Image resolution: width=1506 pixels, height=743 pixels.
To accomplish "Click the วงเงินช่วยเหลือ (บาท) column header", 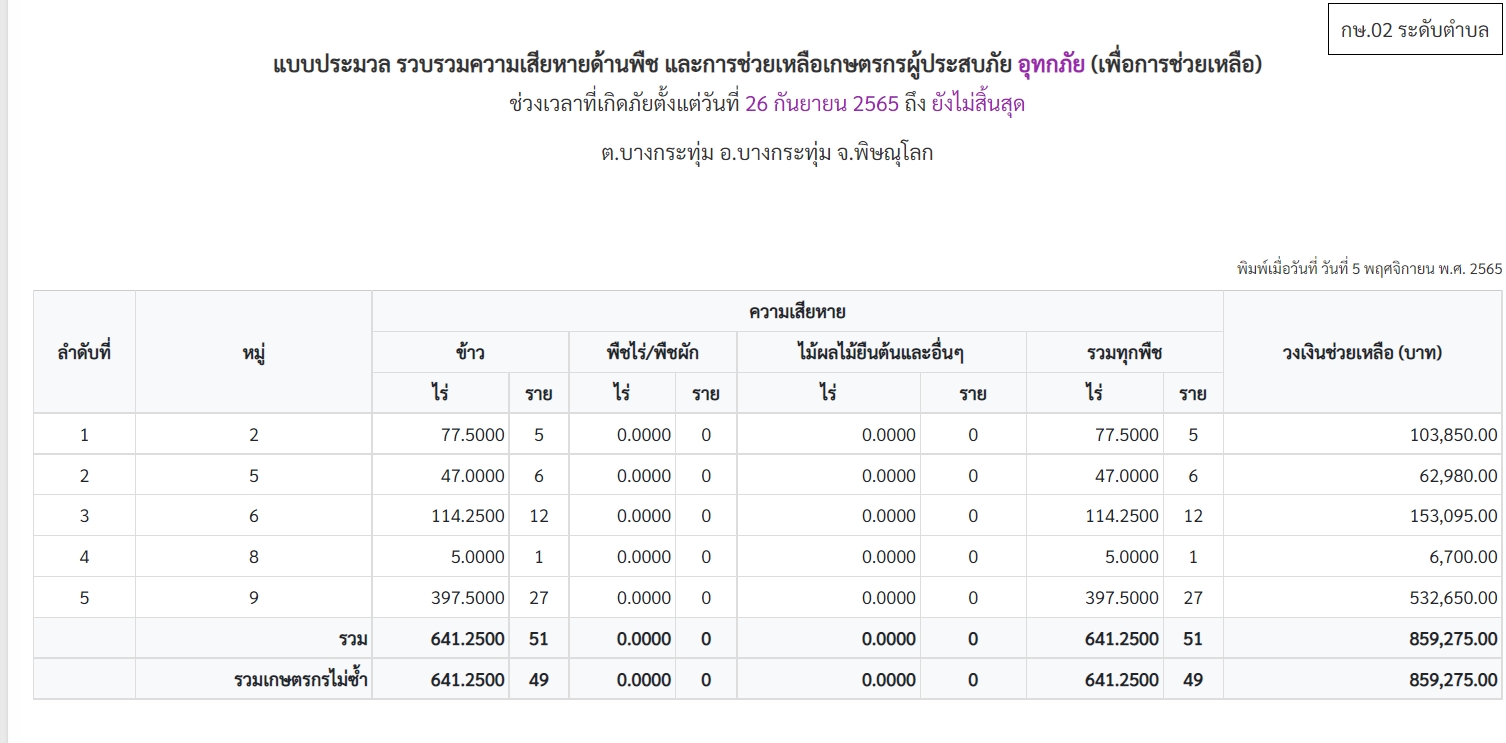I will [x=1362, y=352].
